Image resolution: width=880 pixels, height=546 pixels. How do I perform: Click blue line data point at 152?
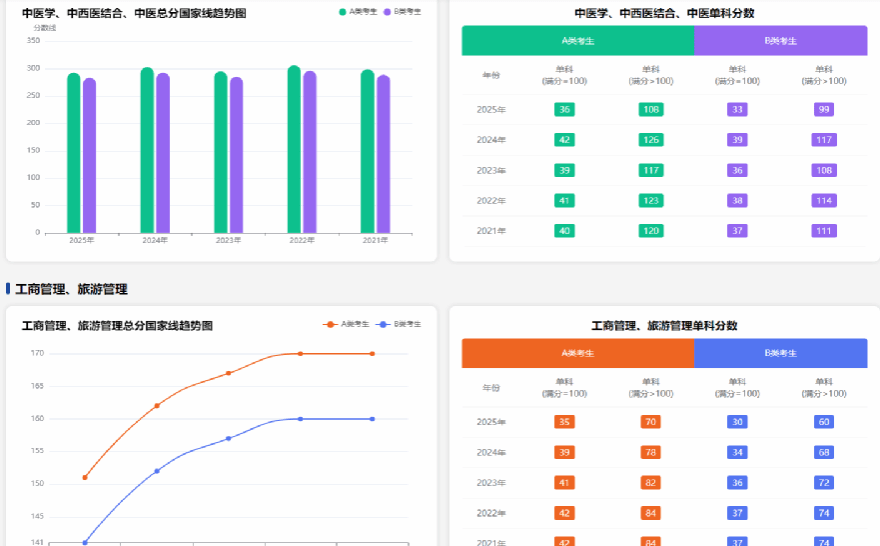(157, 470)
